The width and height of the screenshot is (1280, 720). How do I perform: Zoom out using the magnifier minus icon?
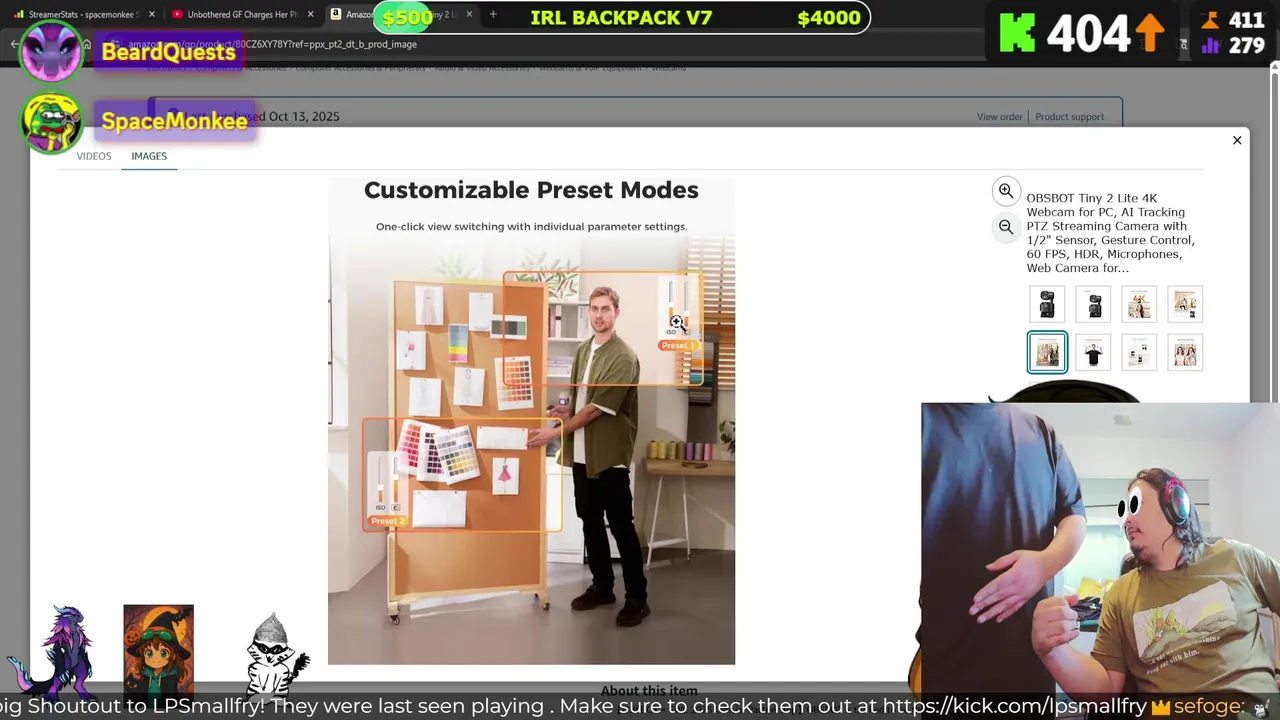click(1005, 227)
